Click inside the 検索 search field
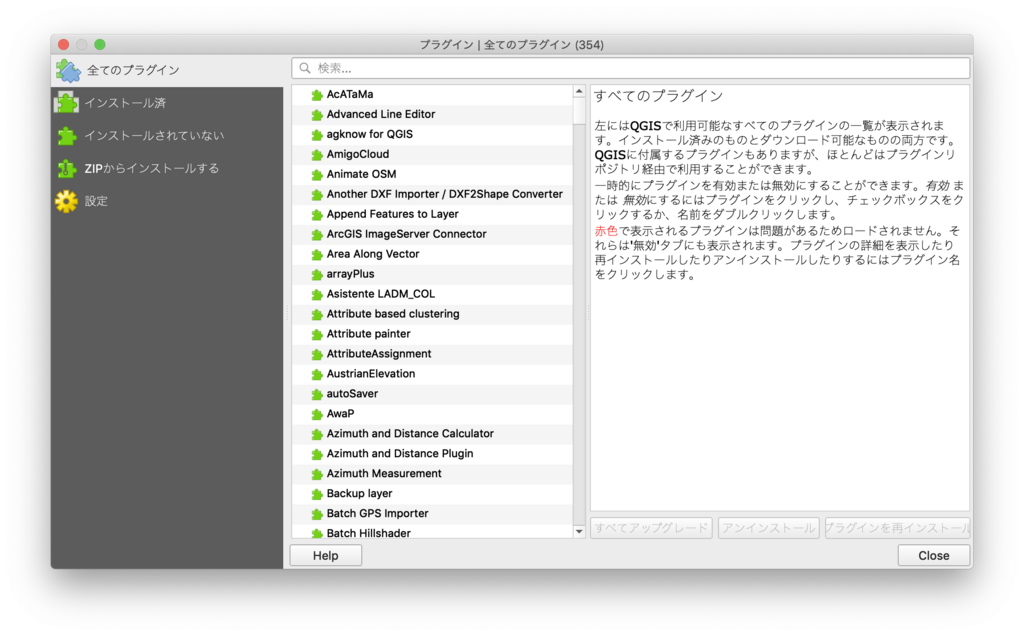The width and height of the screenshot is (1024, 636). [x=640, y=68]
